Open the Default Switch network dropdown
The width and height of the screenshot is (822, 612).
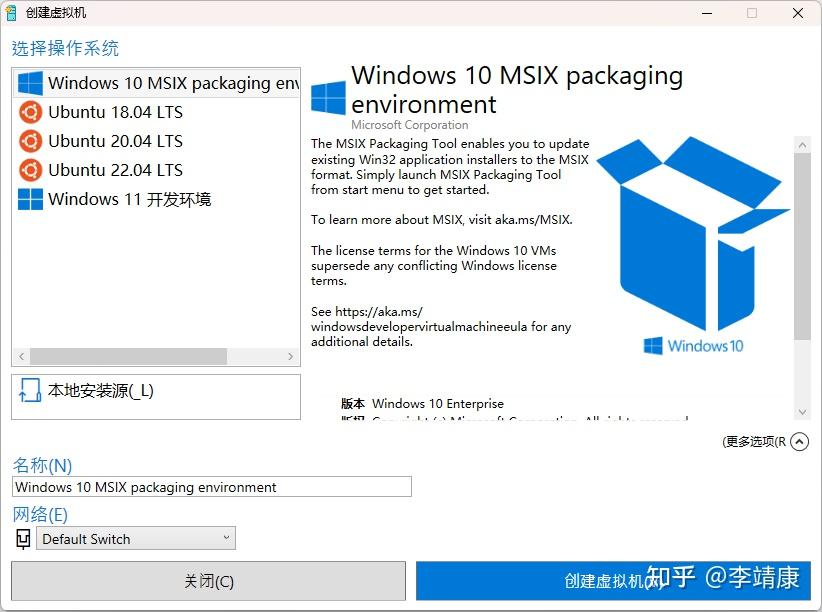coord(136,539)
